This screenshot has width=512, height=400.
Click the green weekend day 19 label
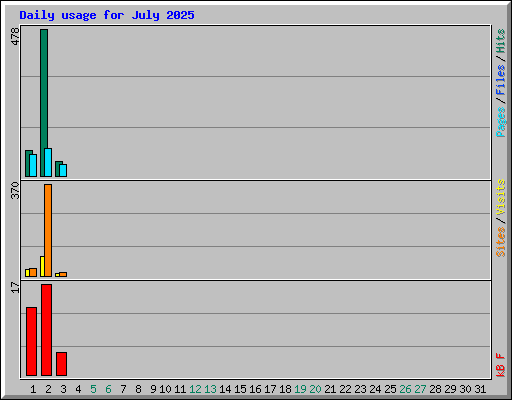[x=300, y=389]
